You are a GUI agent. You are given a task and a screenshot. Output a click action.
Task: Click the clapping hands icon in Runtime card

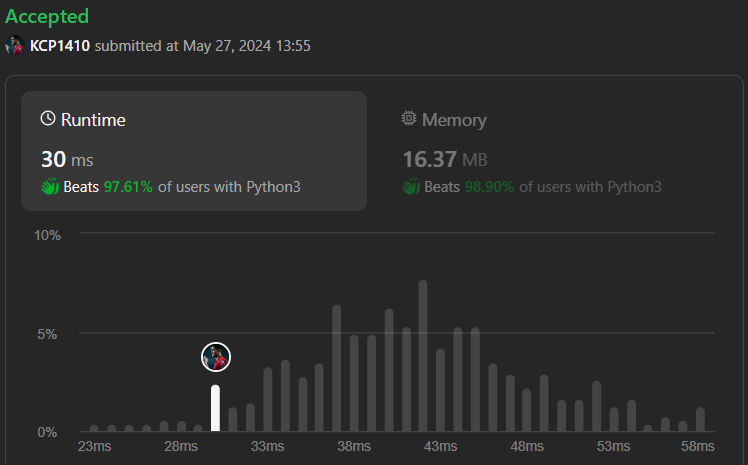48,187
